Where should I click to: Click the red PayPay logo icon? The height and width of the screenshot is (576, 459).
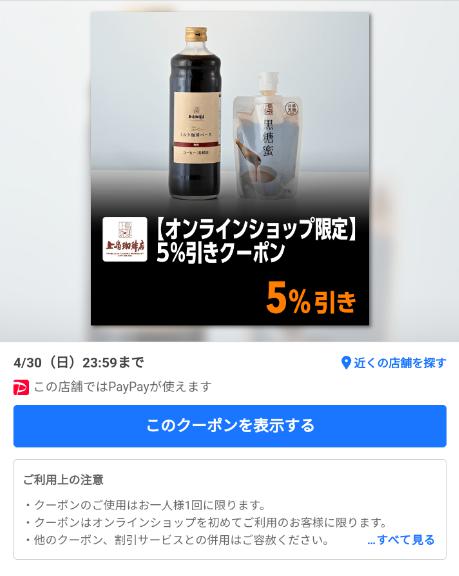21,388
